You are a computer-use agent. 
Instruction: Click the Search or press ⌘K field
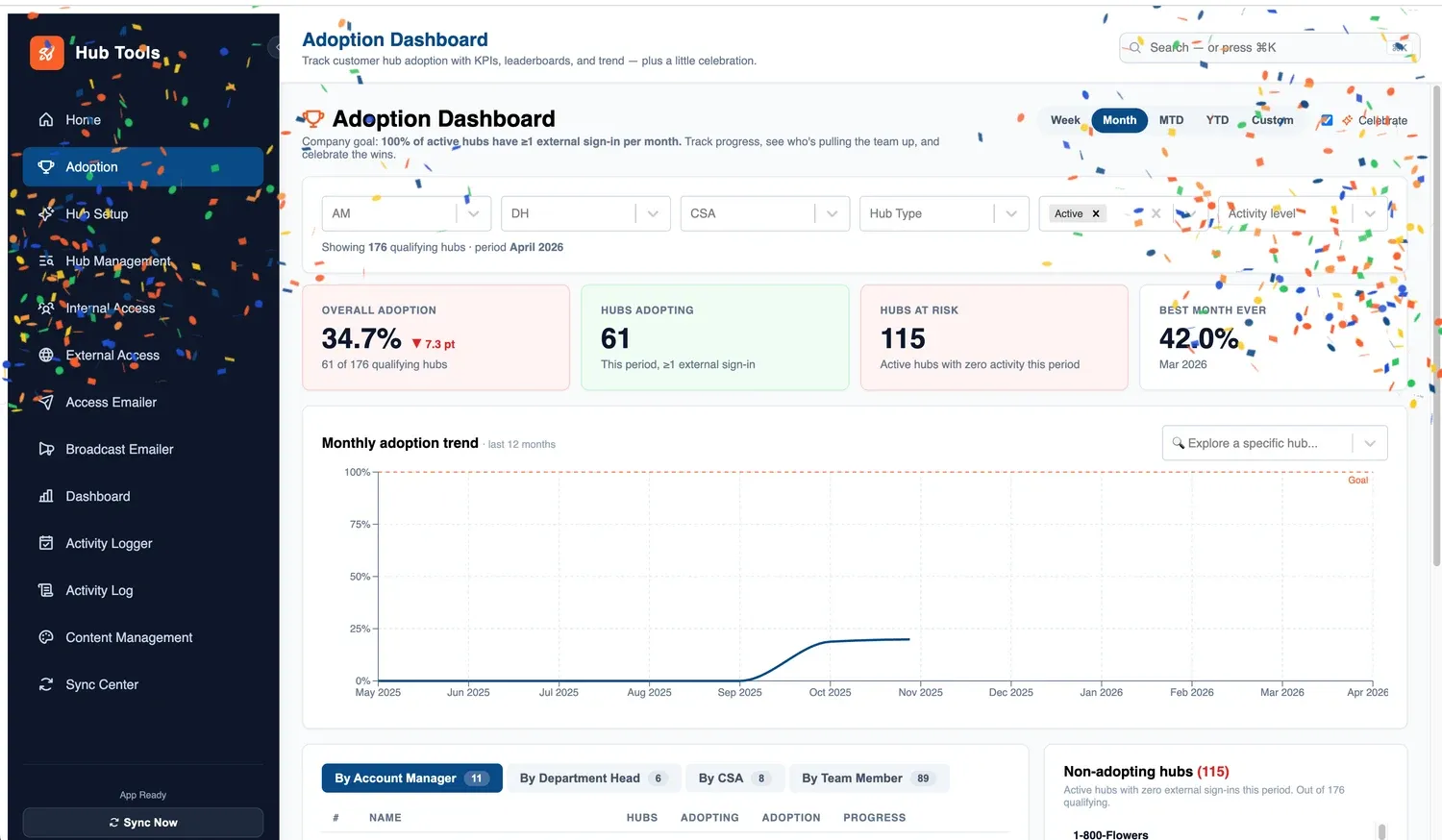[x=1269, y=48]
